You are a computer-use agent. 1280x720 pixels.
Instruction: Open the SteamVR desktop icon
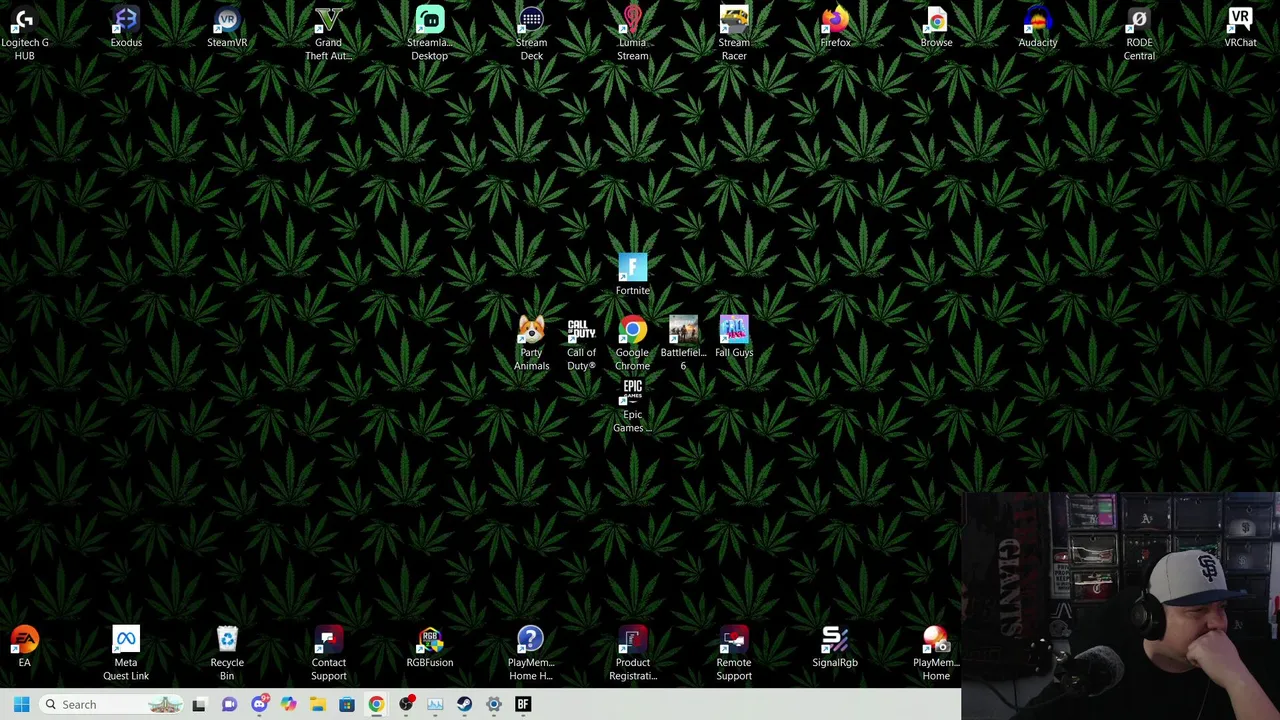click(227, 27)
